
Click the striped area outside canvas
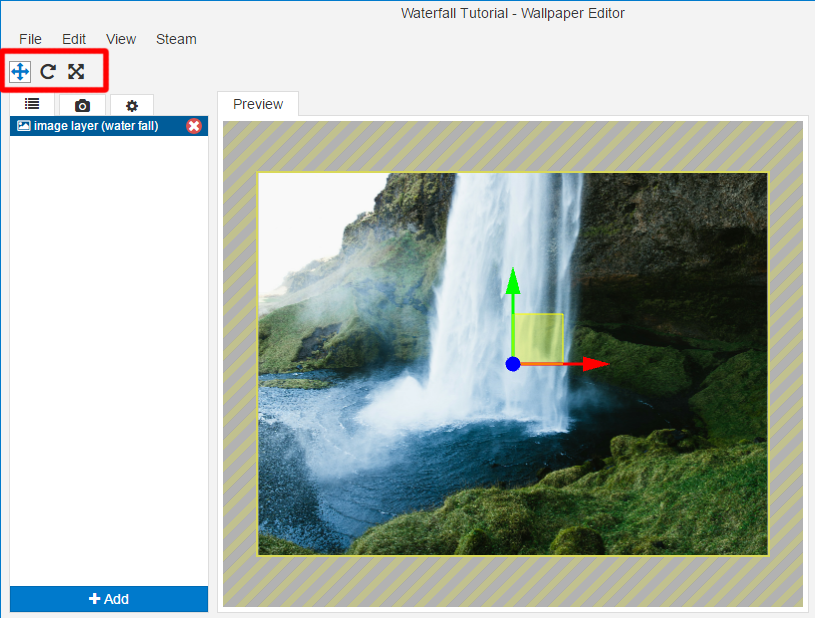coord(240,400)
